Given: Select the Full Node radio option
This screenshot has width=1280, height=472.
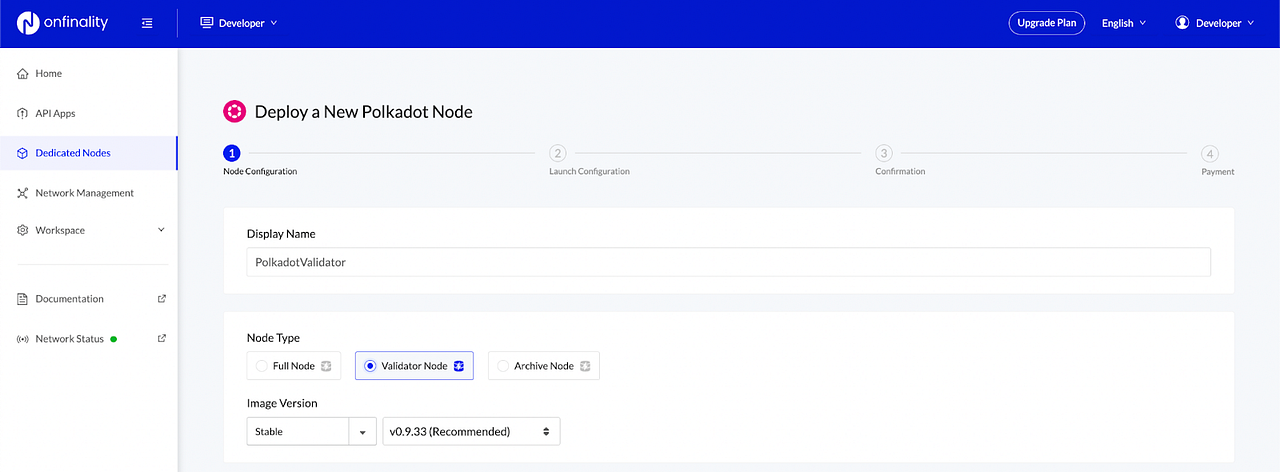Looking at the screenshot, I should 262,366.
